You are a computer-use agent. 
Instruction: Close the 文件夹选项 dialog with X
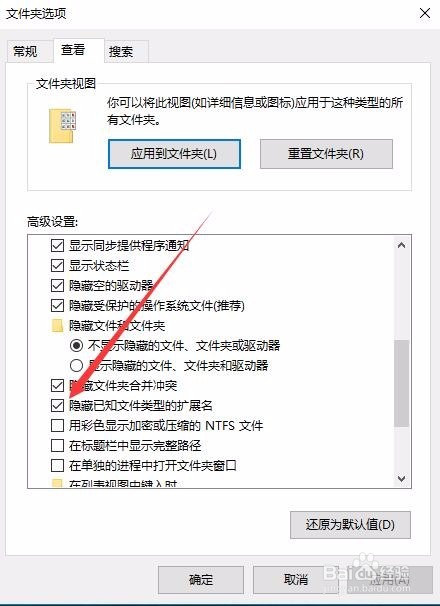click(425, 13)
